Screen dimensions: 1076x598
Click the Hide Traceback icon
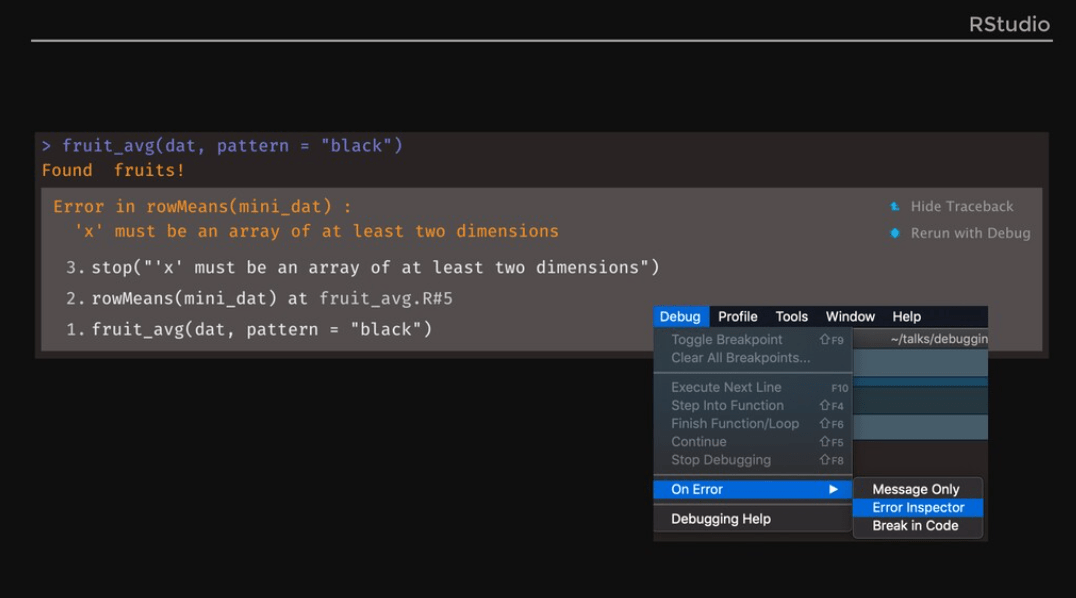pyautogui.click(x=895, y=206)
